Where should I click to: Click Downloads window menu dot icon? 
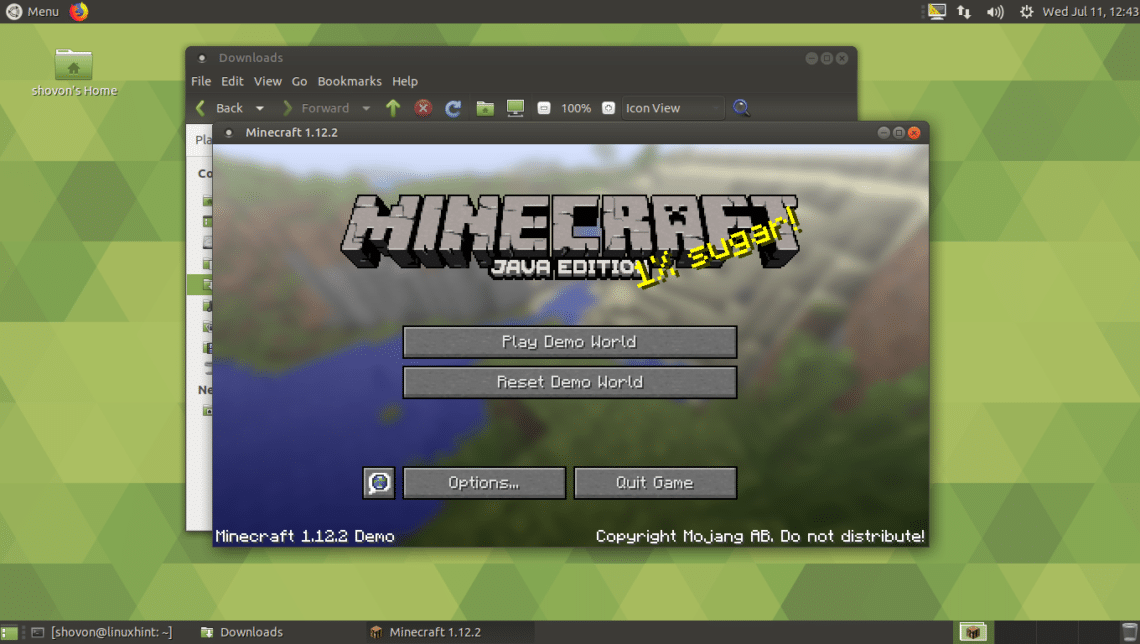tap(202, 58)
